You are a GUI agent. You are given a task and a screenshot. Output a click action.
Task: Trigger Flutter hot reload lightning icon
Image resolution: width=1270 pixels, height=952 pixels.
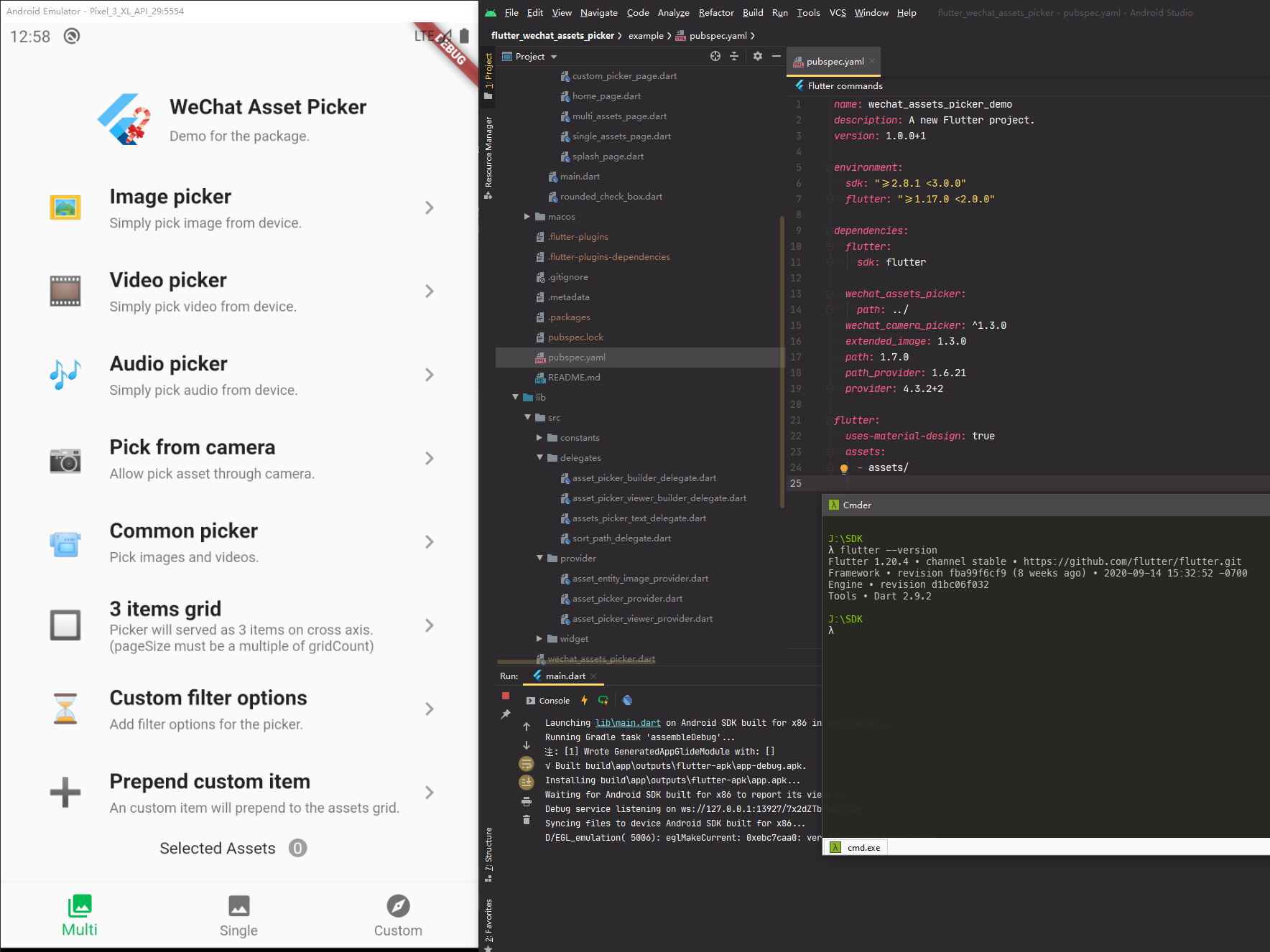[585, 700]
